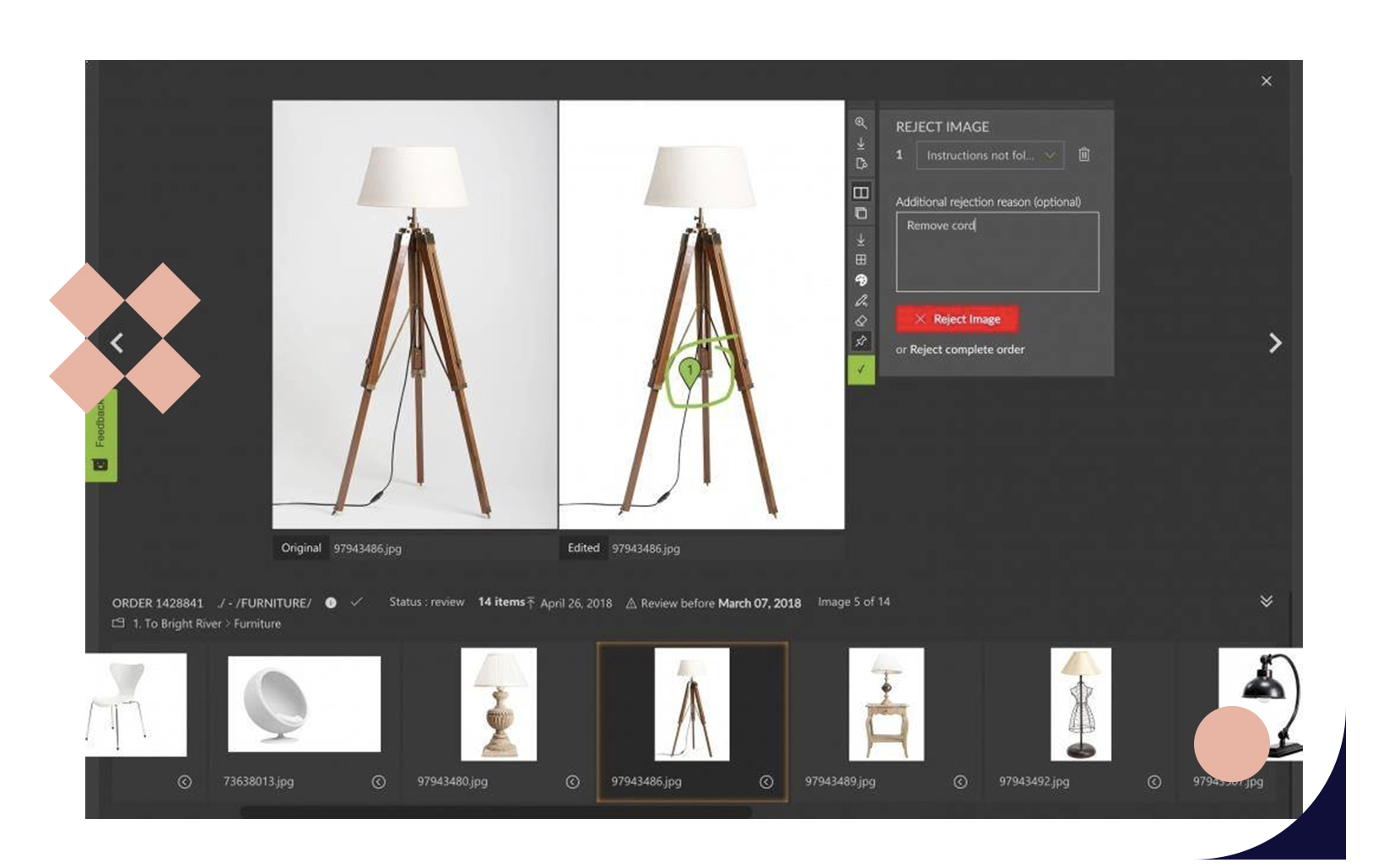
Task: Click the download icon above grid tool
Action: click(861, 240)
